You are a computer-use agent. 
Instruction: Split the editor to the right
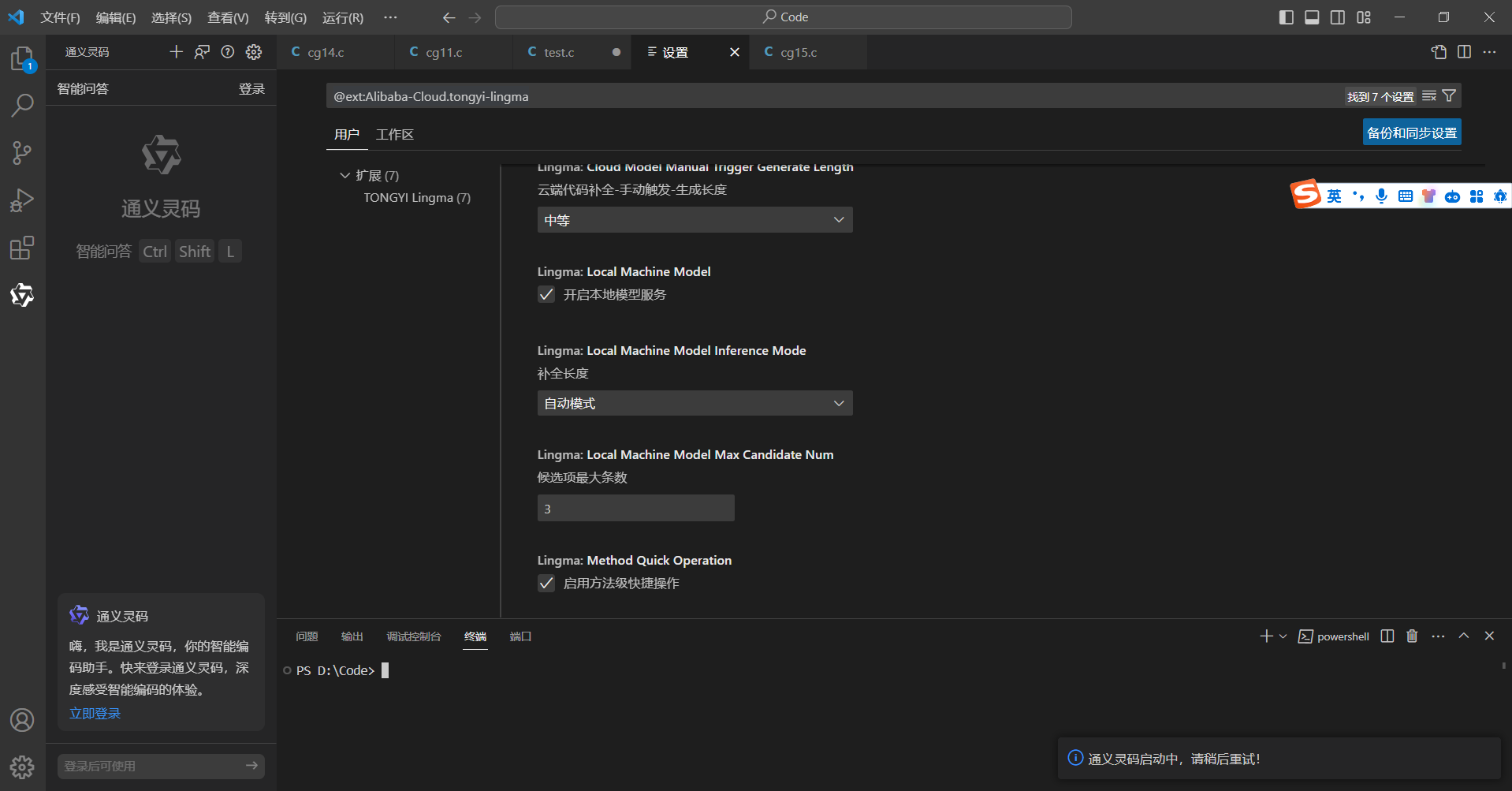tap(1464, 52)
